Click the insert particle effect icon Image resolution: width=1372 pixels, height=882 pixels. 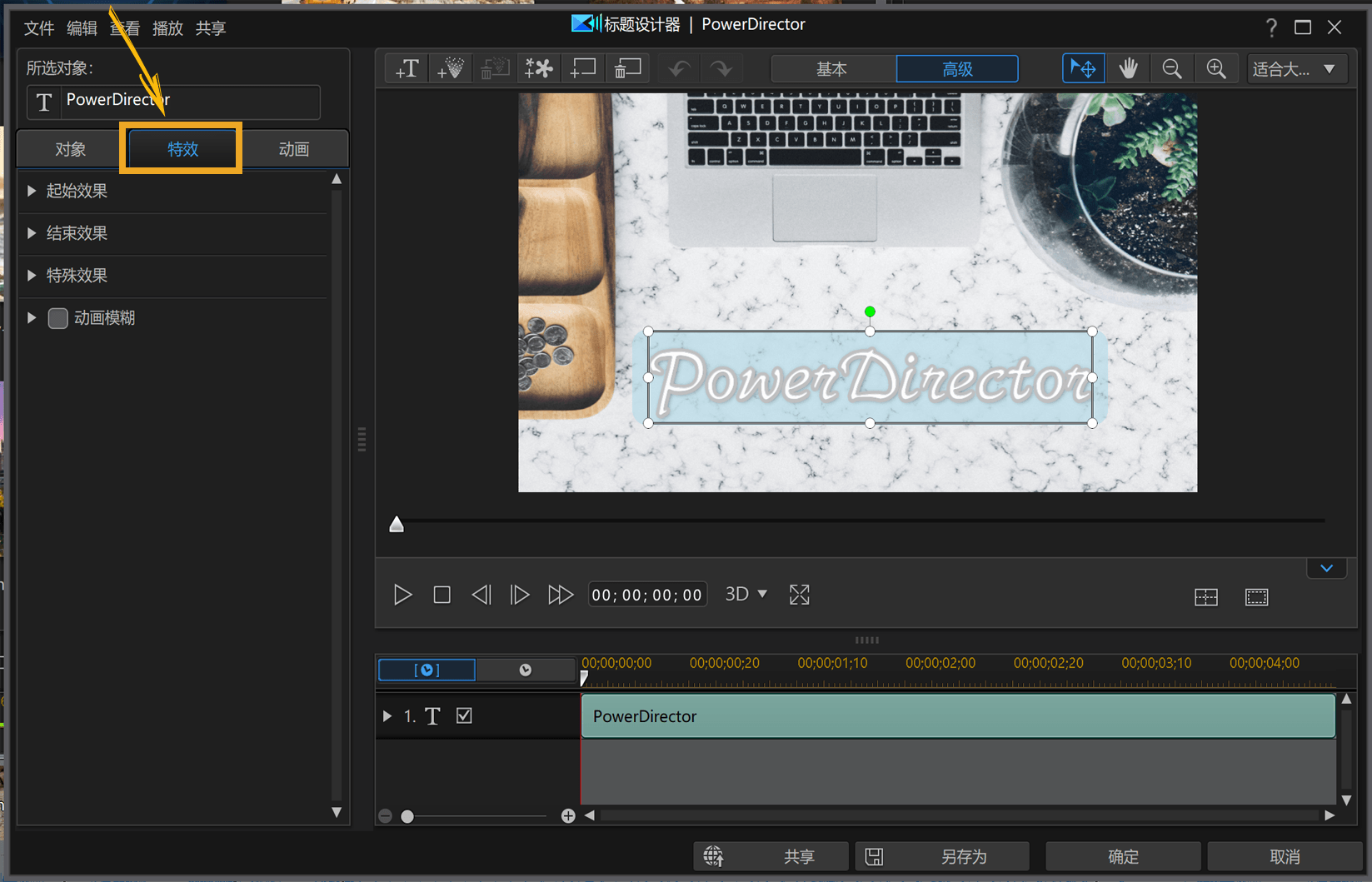click(451, 68)
